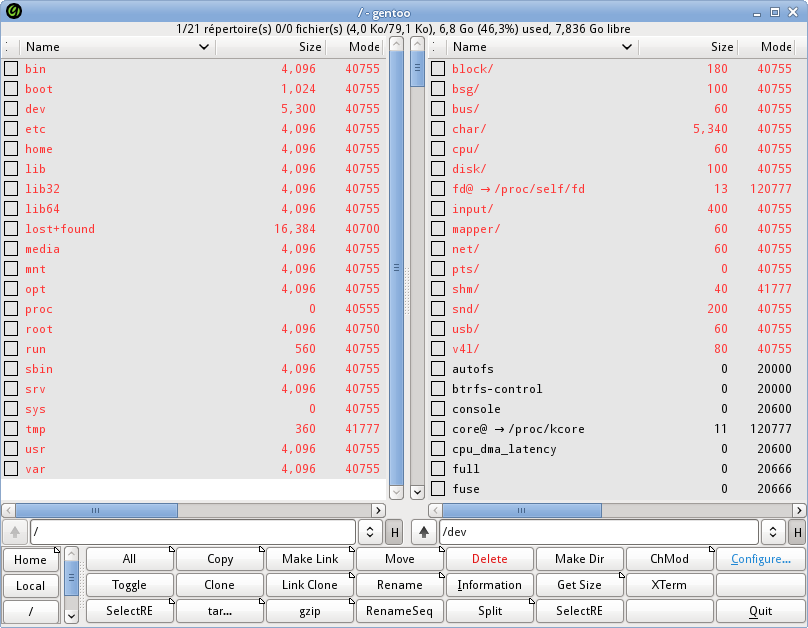Open the Configure... dialog
Image resolution: width=808 pixels, height=628 pixels.
pyautogui.click(x=759, y=559)
